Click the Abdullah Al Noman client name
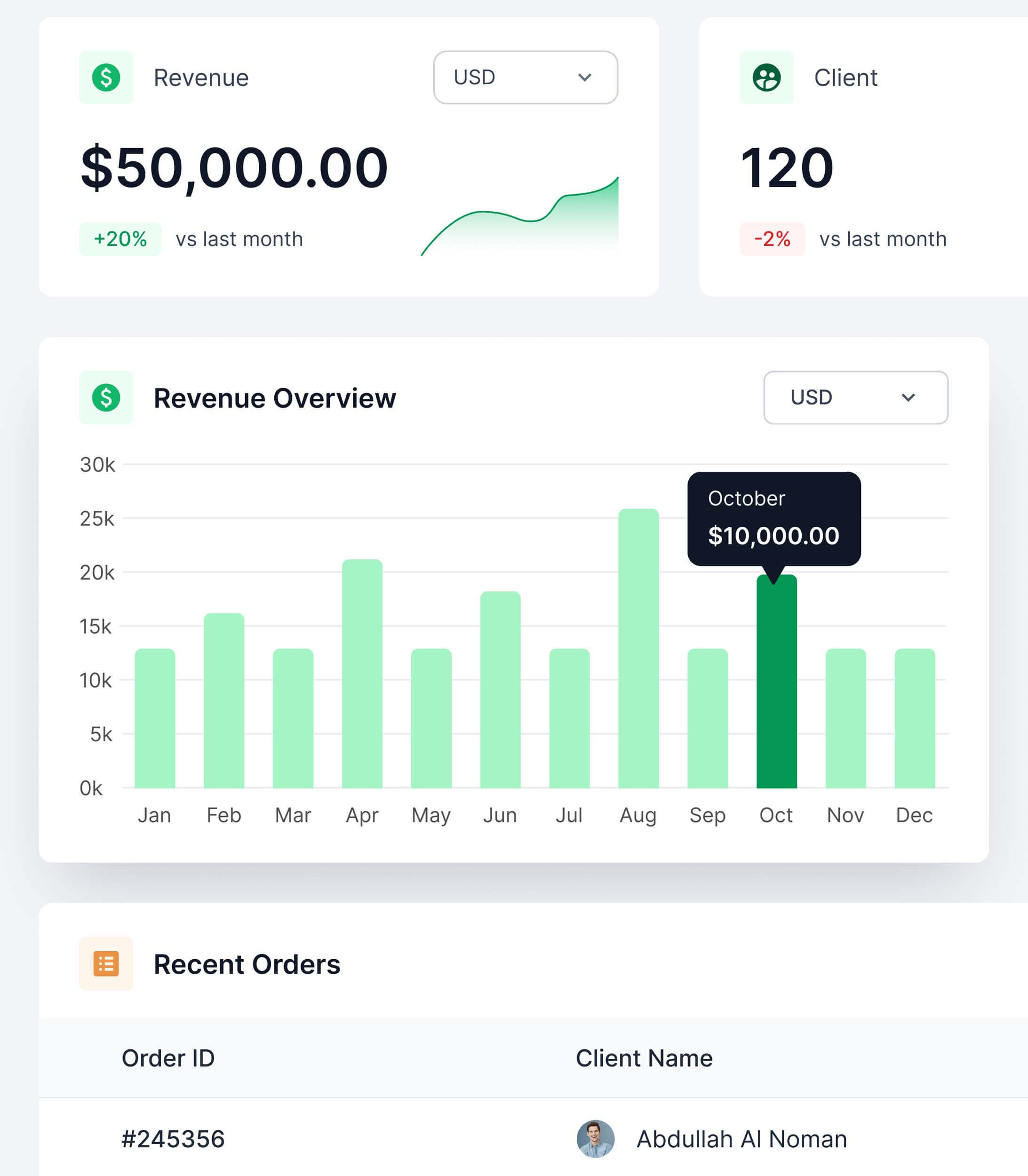 tap(741, 1139)
